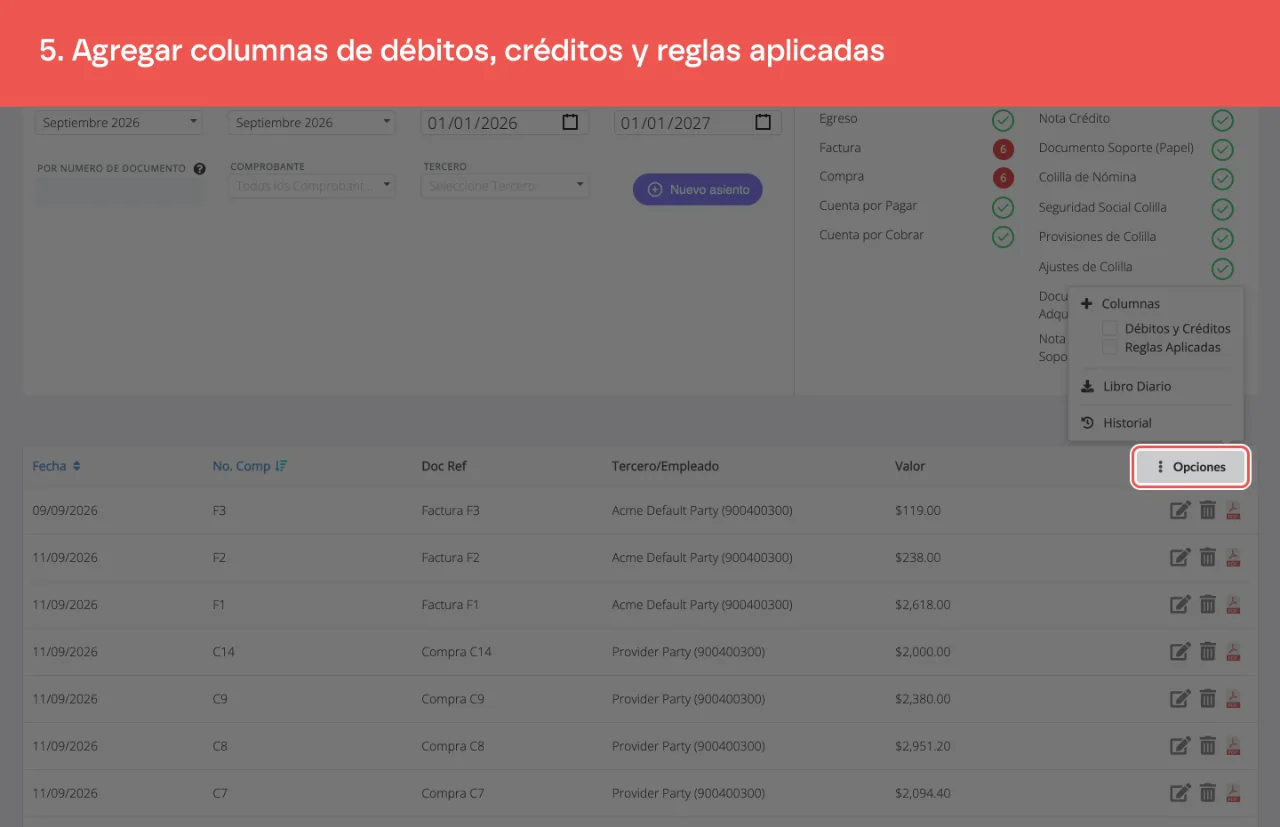Click the 01/01/2026 date field

pos(503,122)
